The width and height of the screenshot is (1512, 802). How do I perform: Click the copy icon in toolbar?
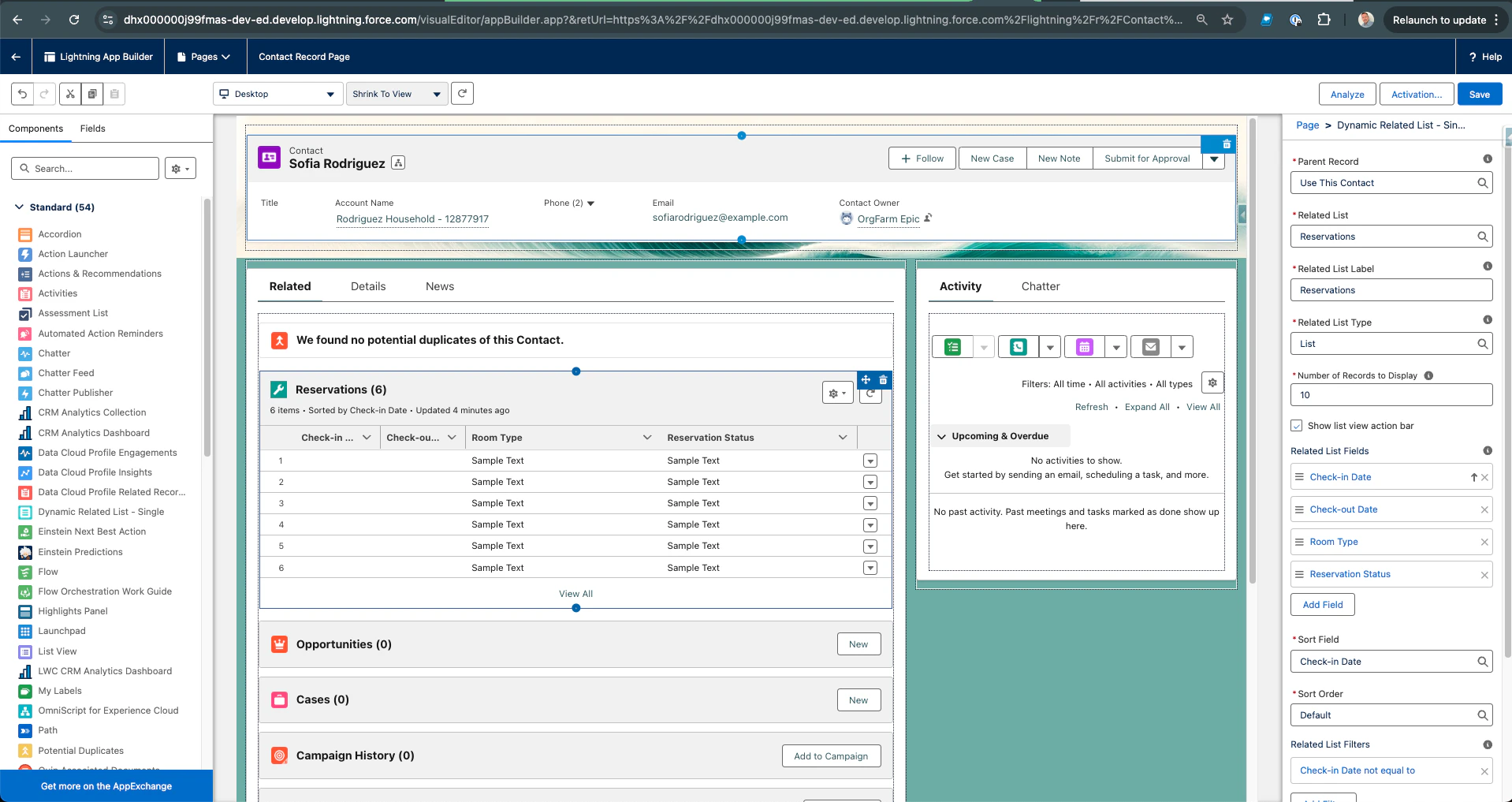click(92, 94)
